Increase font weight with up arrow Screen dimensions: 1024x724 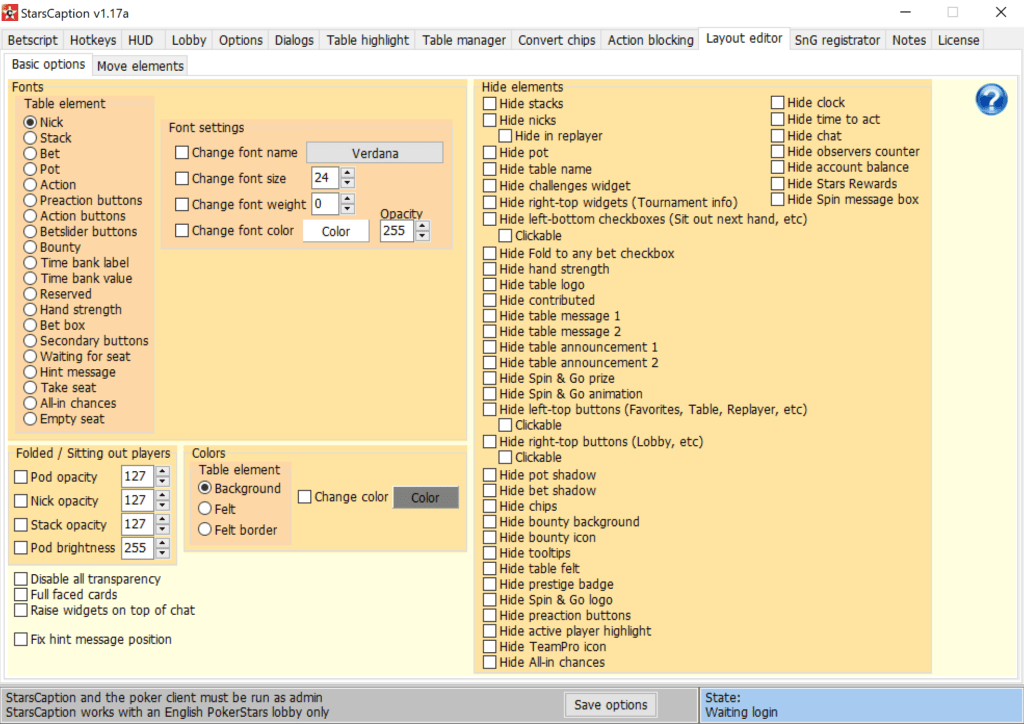click(348, 198)
